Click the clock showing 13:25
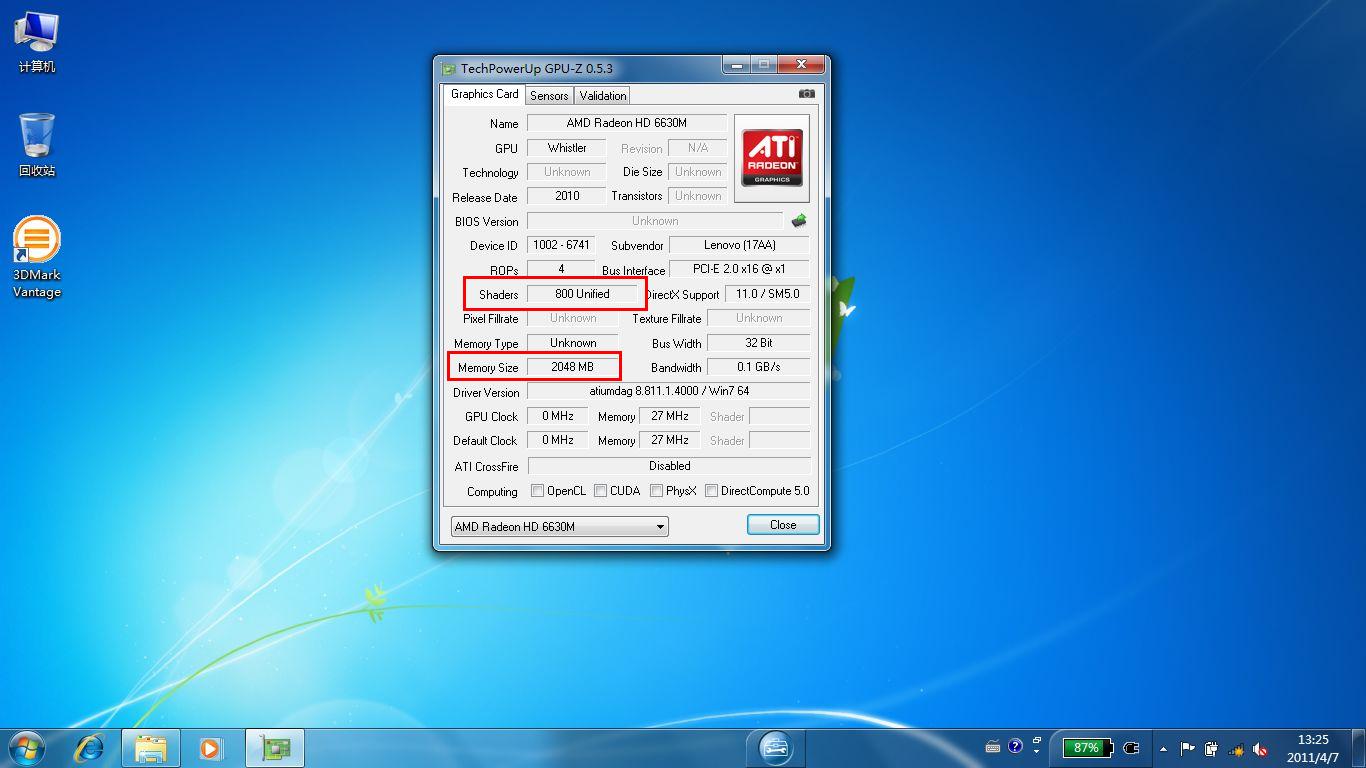 pyautogui.click(x=1313, y=748)
